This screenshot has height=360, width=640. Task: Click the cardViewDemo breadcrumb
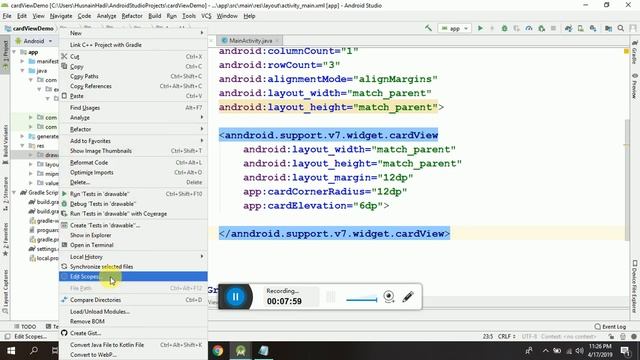(29, 28)
